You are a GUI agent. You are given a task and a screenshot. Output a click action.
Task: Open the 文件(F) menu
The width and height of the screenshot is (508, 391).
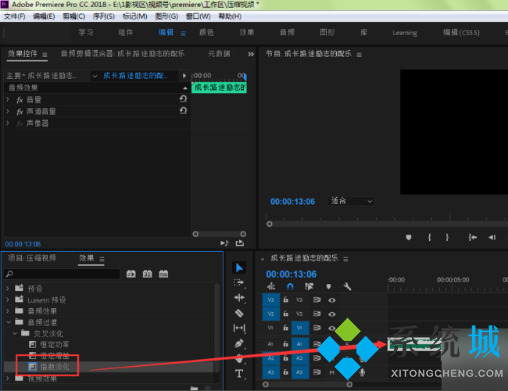[x=14, y=16]
